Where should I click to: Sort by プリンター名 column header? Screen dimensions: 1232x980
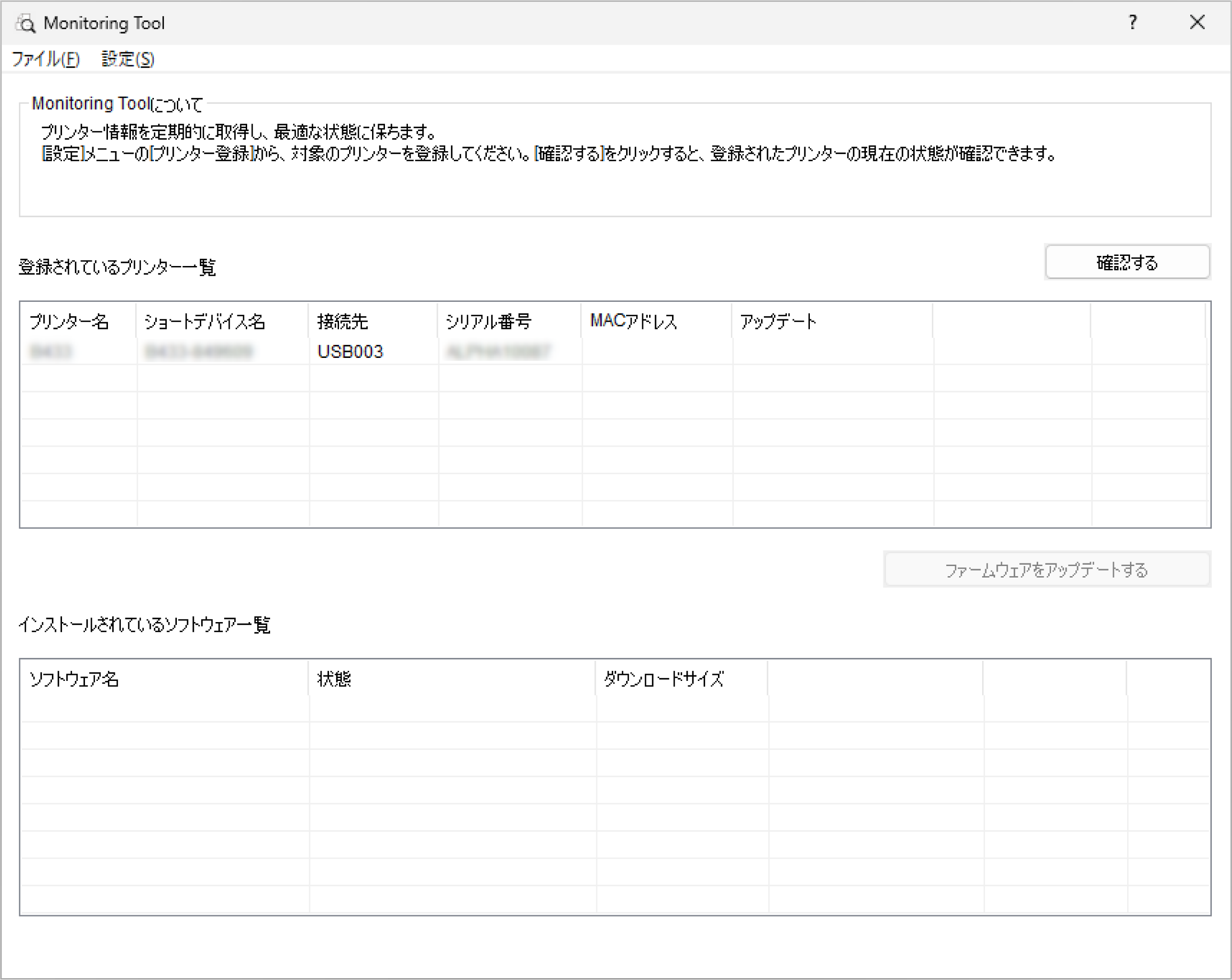point(69,322)
